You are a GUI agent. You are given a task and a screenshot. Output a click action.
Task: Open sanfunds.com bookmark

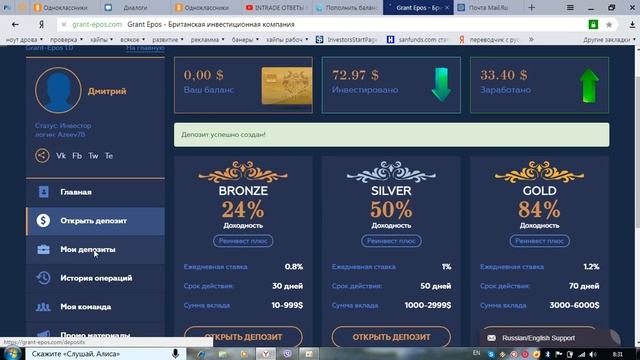pos(417,40)
